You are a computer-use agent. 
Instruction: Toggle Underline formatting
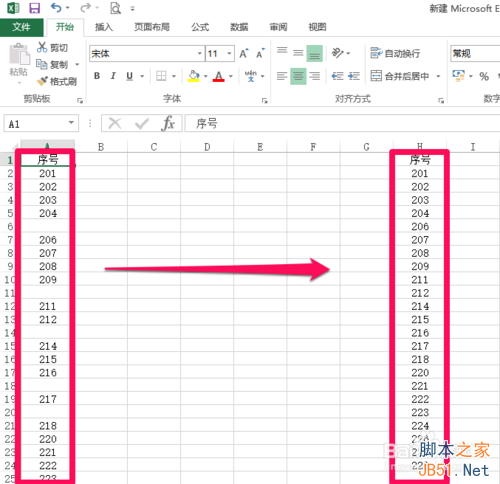130,76
